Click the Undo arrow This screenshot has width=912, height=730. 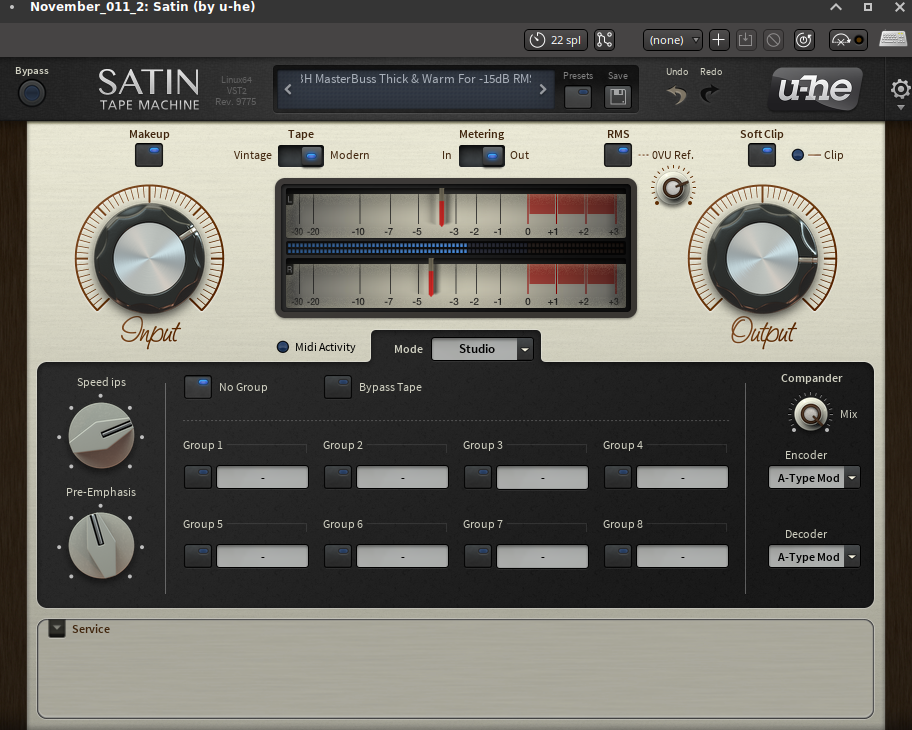coord(676,94)
